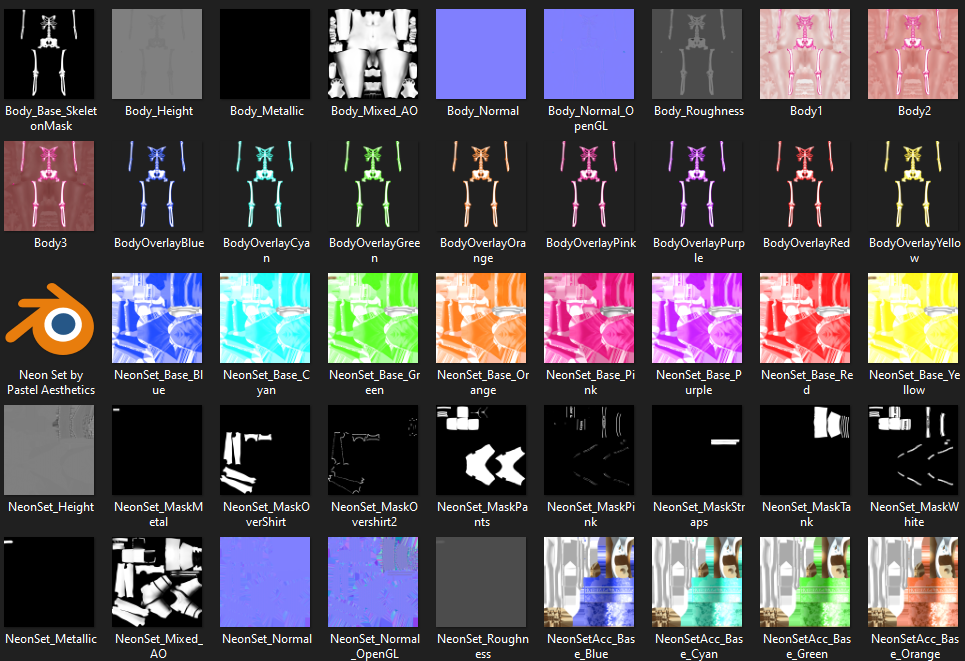The image size is (965, 661).
Task: Open the NeonSetAcc_Base_Green thumbnail
Action: [x=805, y=582]
